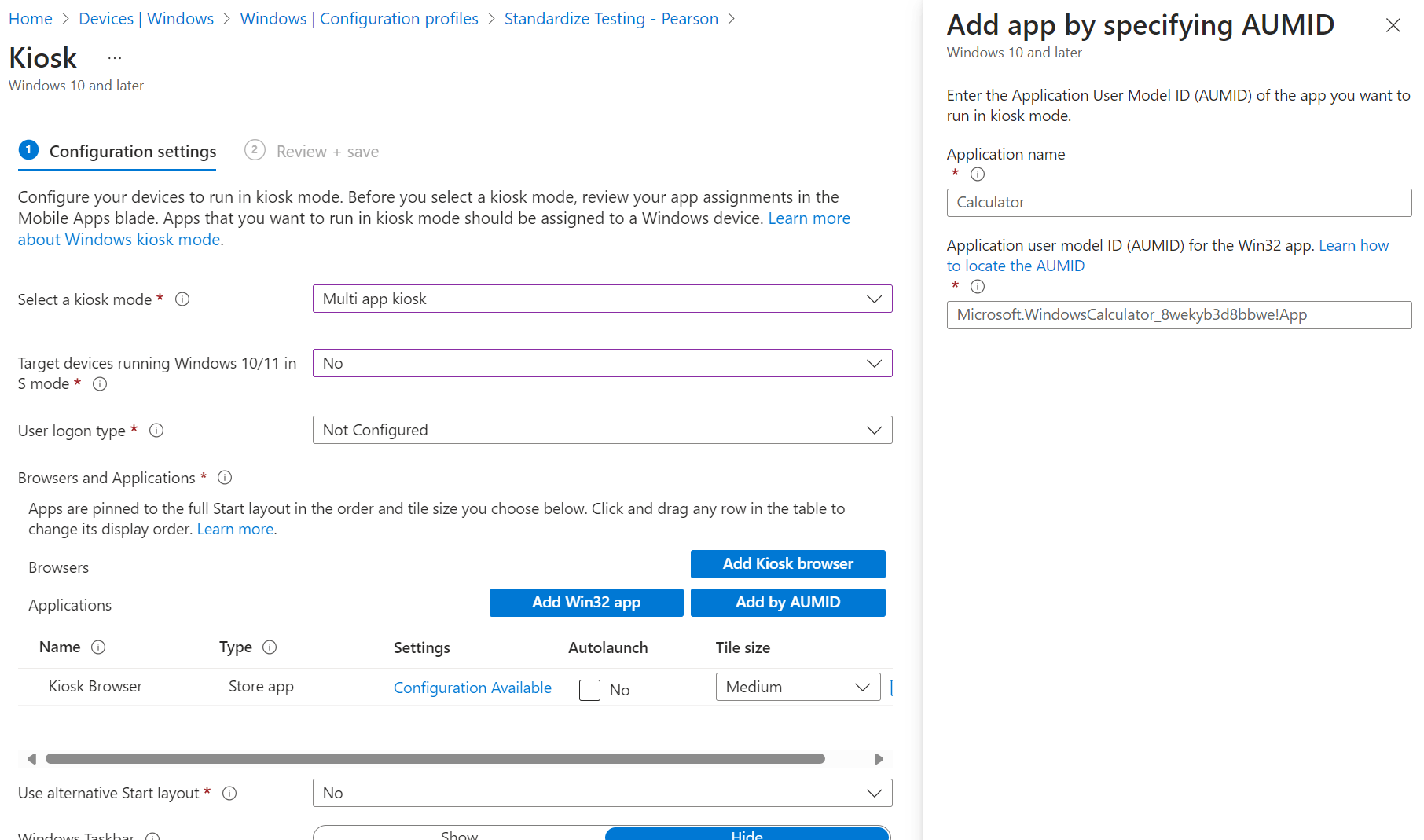Click info icon beside Browsers and Applications
Image resolution: width=1424 pixels, height=840 pixels.
pos(225,478)
